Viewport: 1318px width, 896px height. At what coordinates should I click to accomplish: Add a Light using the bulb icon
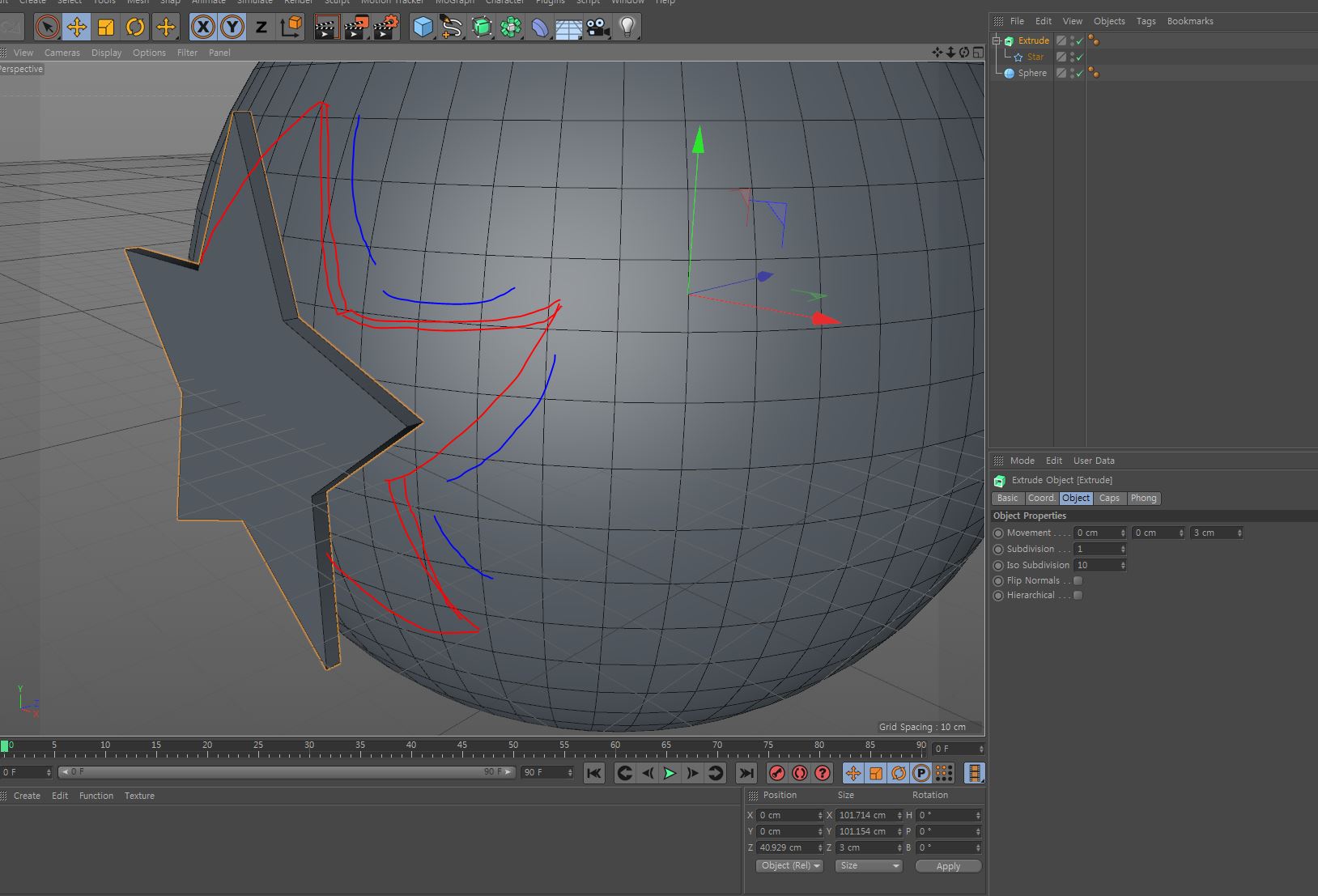[627, 28]
